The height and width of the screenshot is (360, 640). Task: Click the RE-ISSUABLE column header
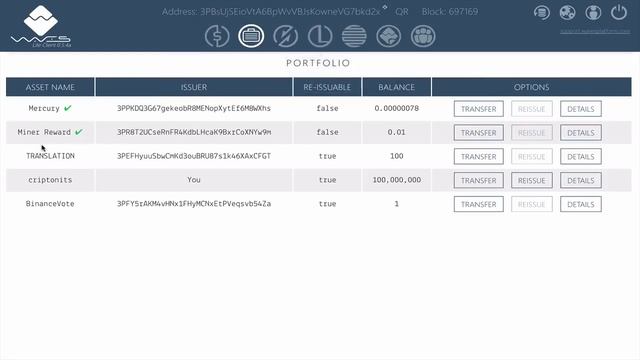(327, 87)
